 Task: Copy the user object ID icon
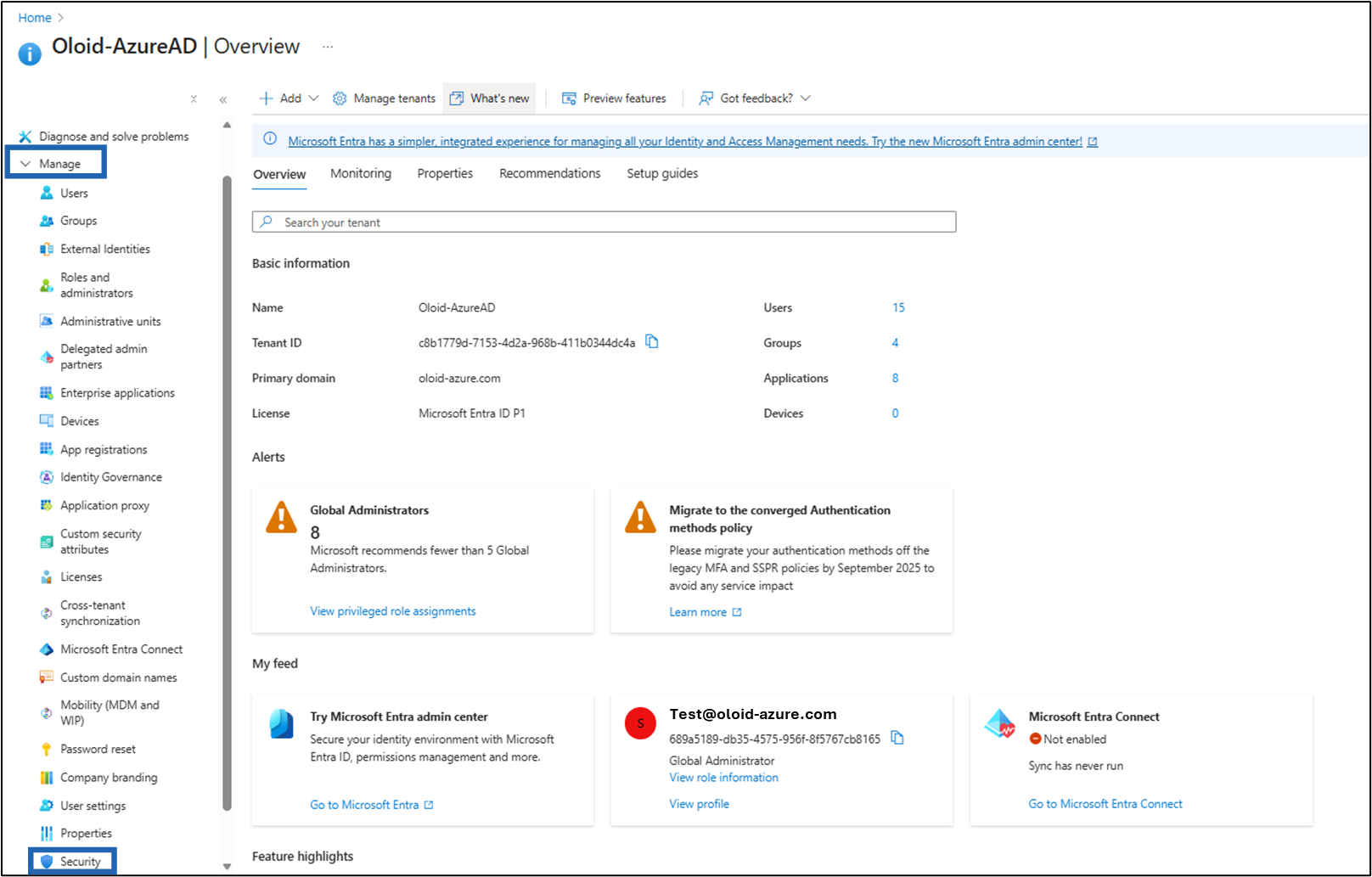pyautogui.click(x=897, y=738)
